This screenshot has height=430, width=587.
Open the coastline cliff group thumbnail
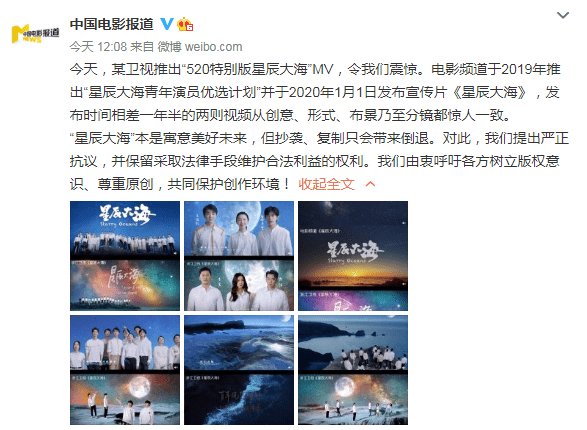point(353,370)
